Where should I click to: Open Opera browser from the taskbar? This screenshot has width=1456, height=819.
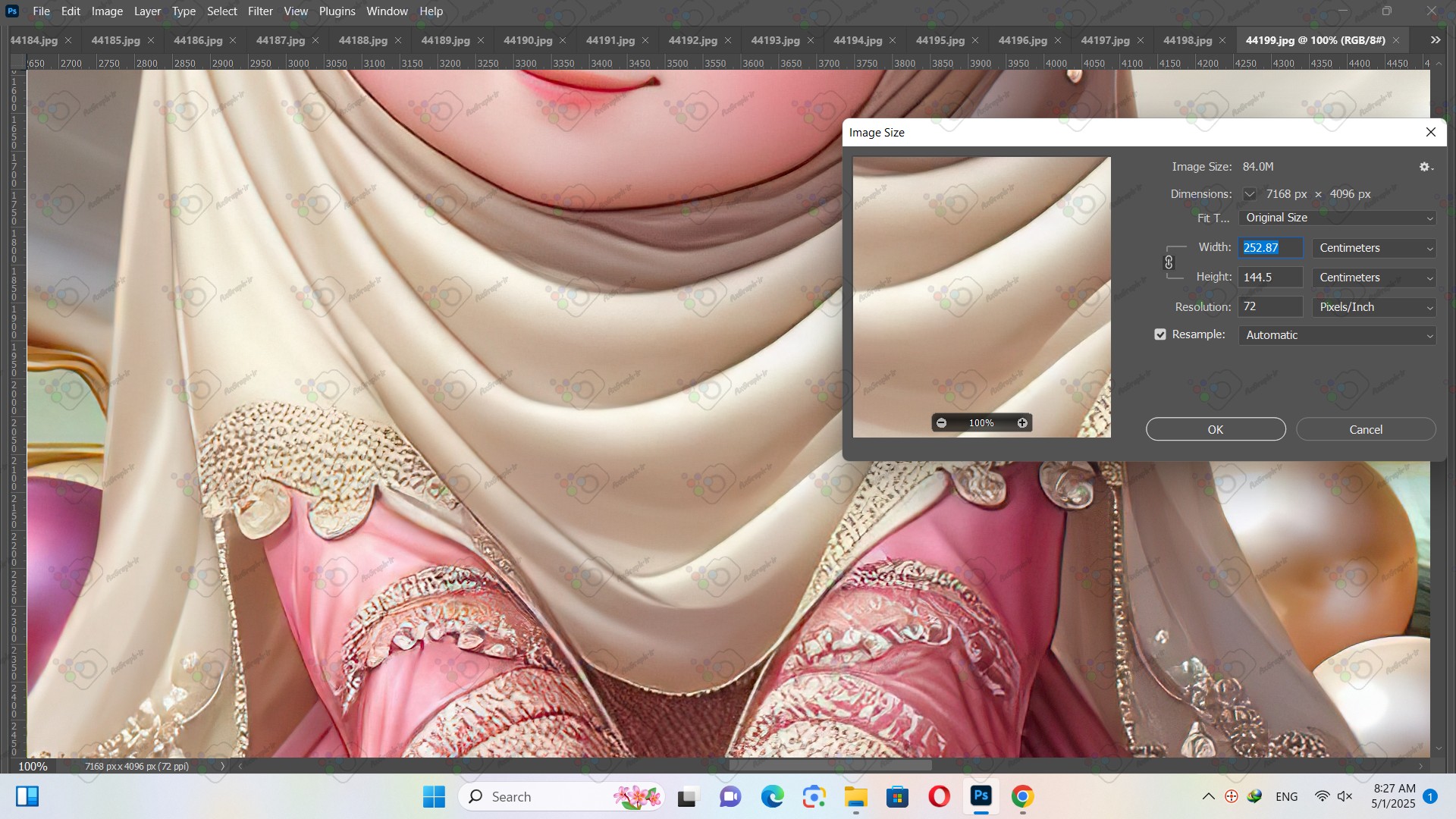(940, 797)
